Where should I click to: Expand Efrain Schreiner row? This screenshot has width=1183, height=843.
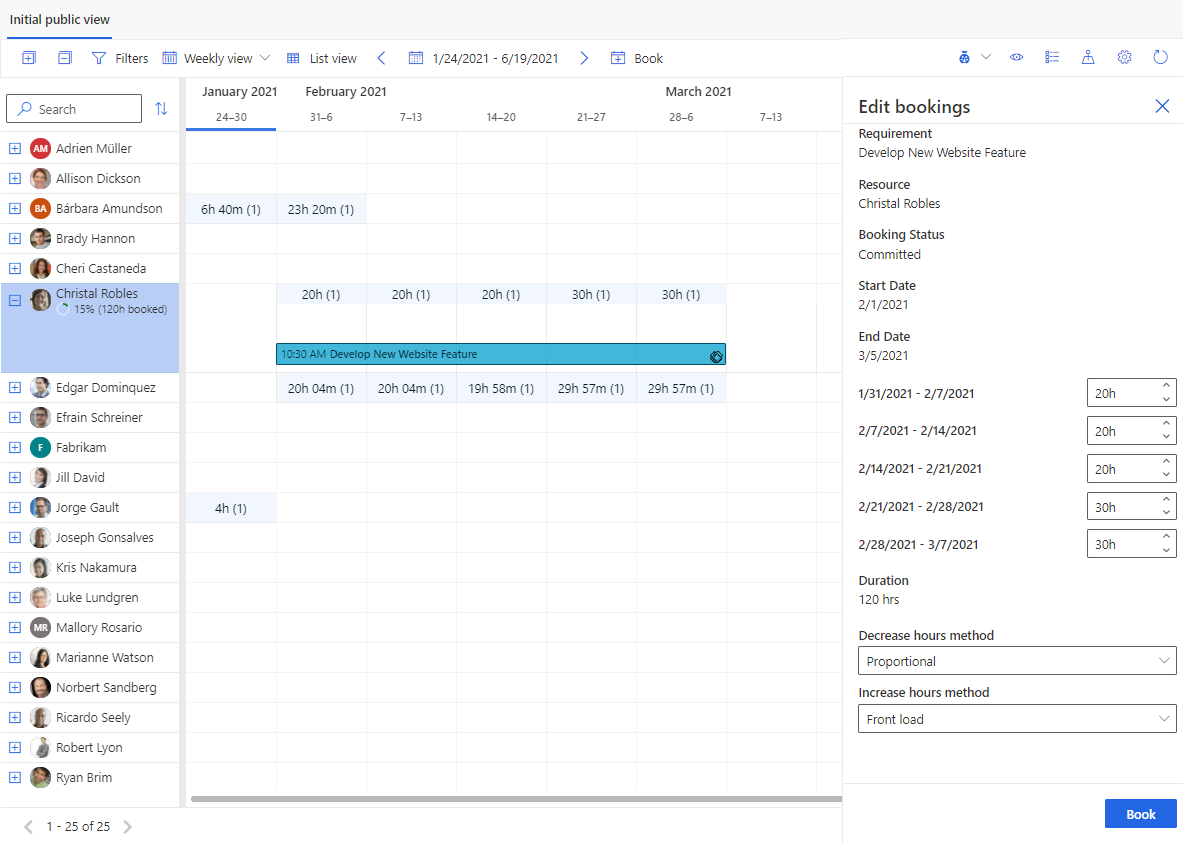tap(14, 417)
